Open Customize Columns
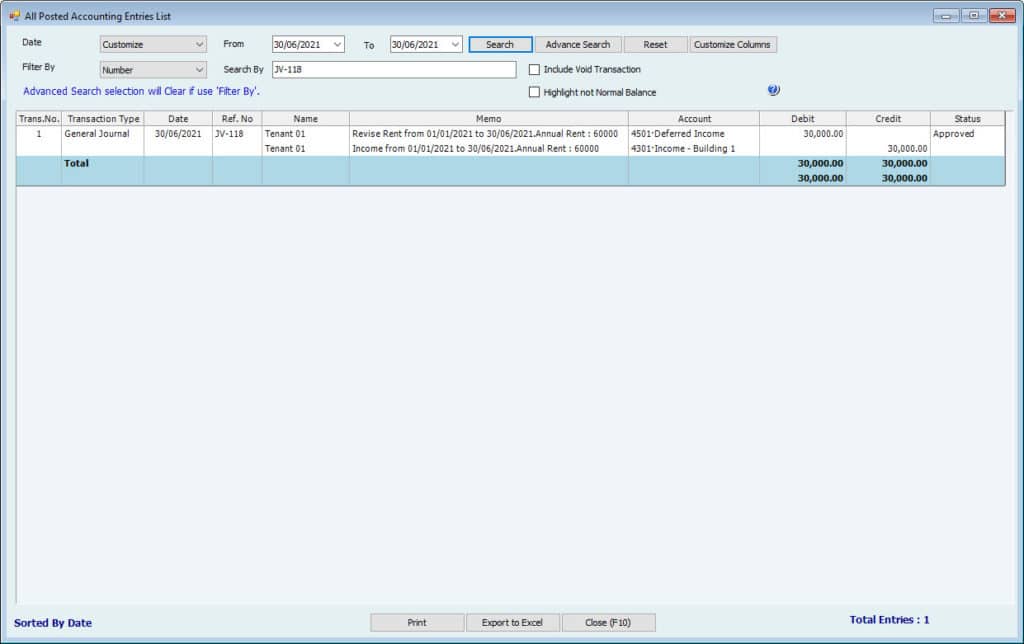The height and width of the screenshot is (644, 1024). [732, 44]
